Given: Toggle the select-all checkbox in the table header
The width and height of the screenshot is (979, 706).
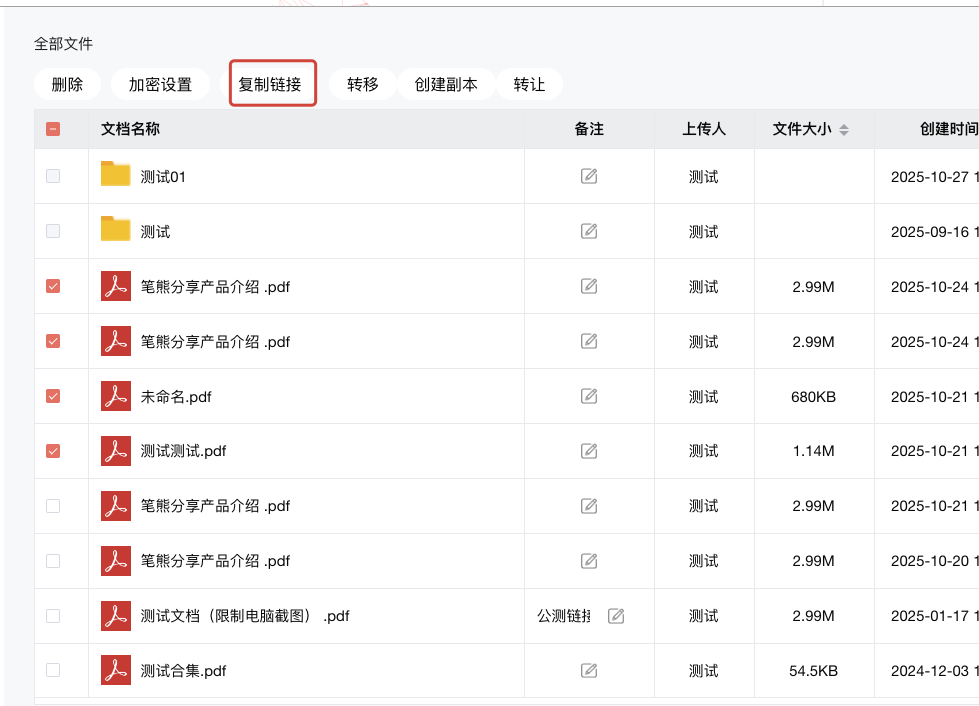Looking at the screenshot, I should point(53,129).
